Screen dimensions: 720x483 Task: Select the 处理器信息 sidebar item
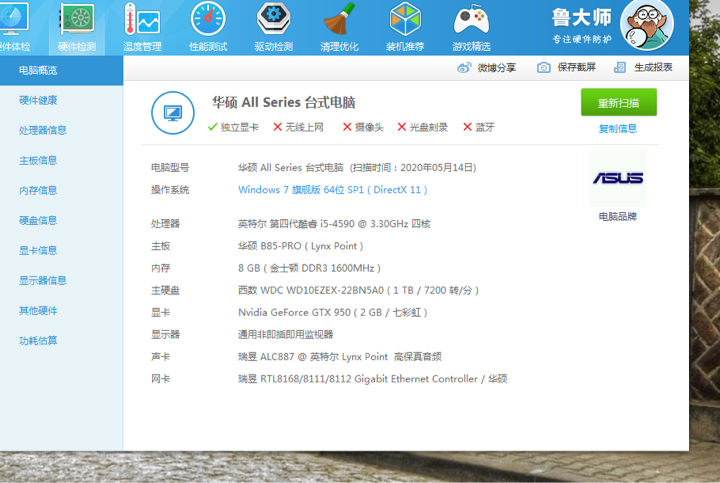[43, 130]
